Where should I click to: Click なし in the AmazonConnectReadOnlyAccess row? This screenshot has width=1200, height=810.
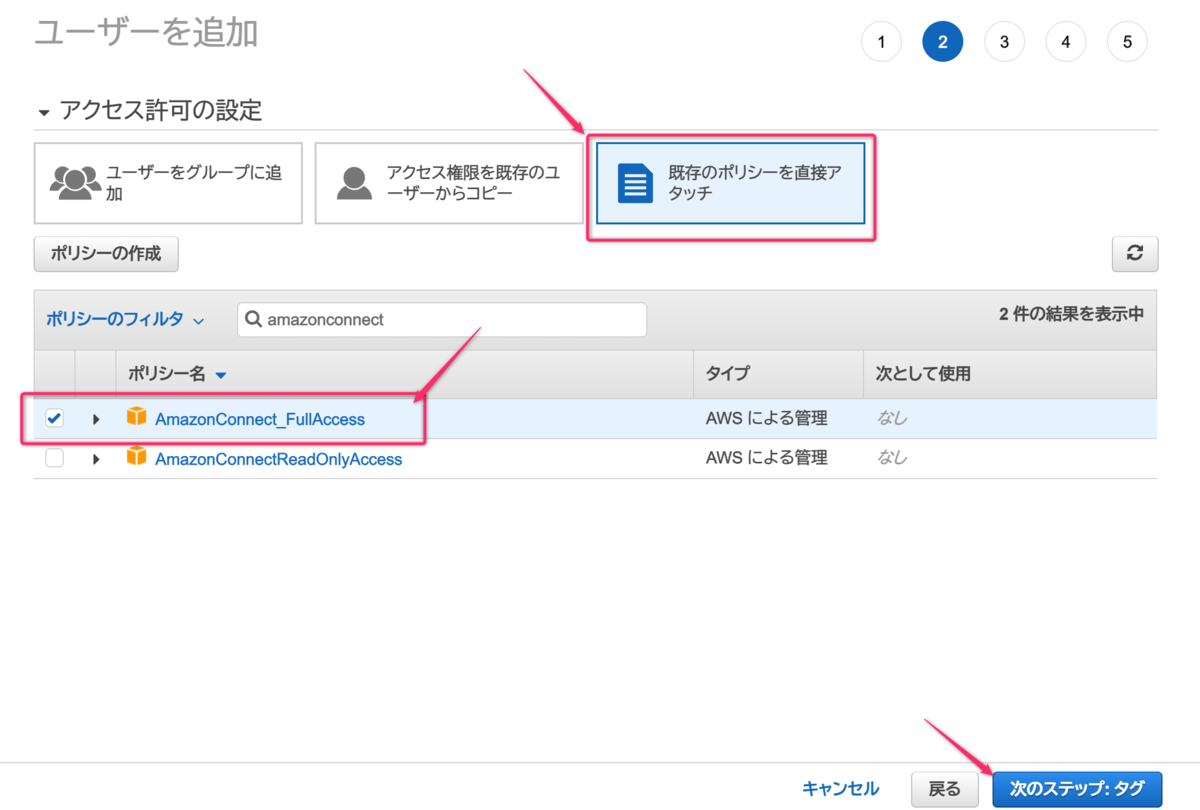(892, 458)
